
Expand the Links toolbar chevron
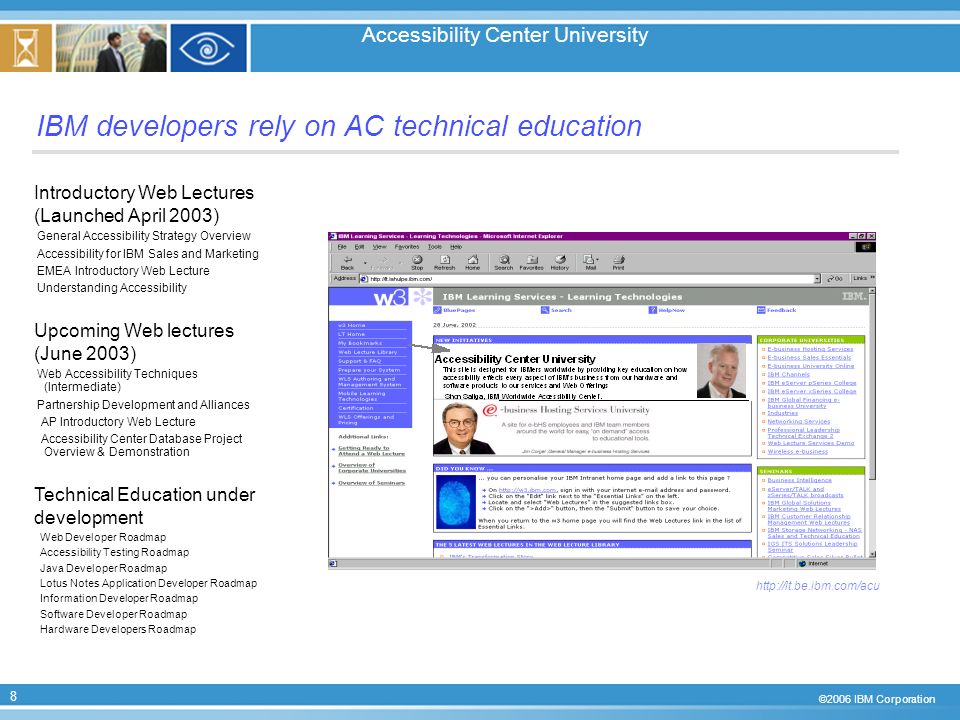[872, 278]
